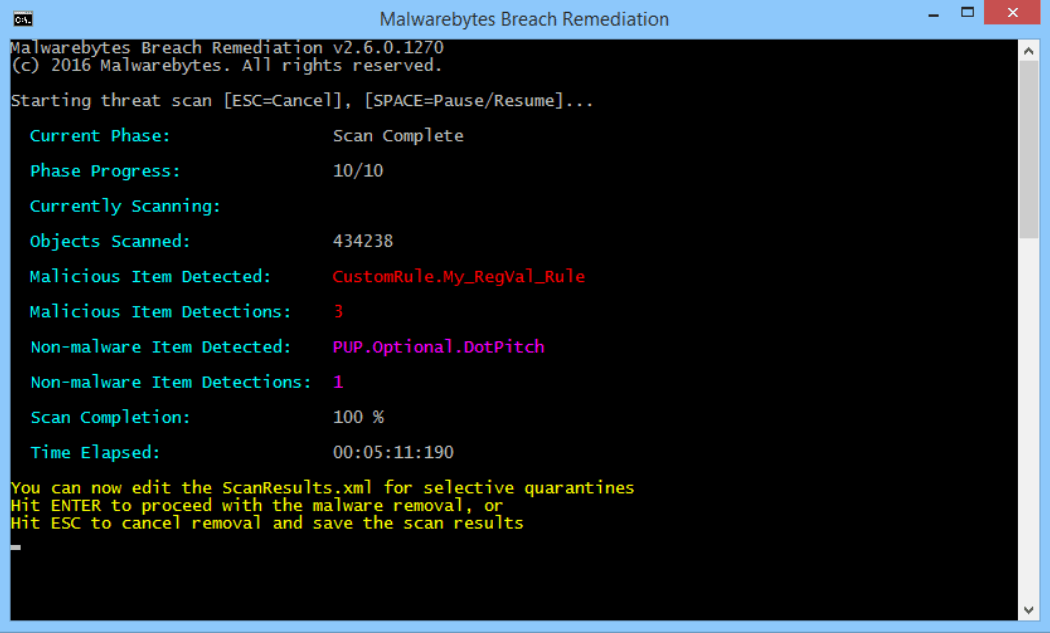Screen dimensions: 1050x633
Task: Click the 'Currently Scanning:' label
Action: [125, 206]
